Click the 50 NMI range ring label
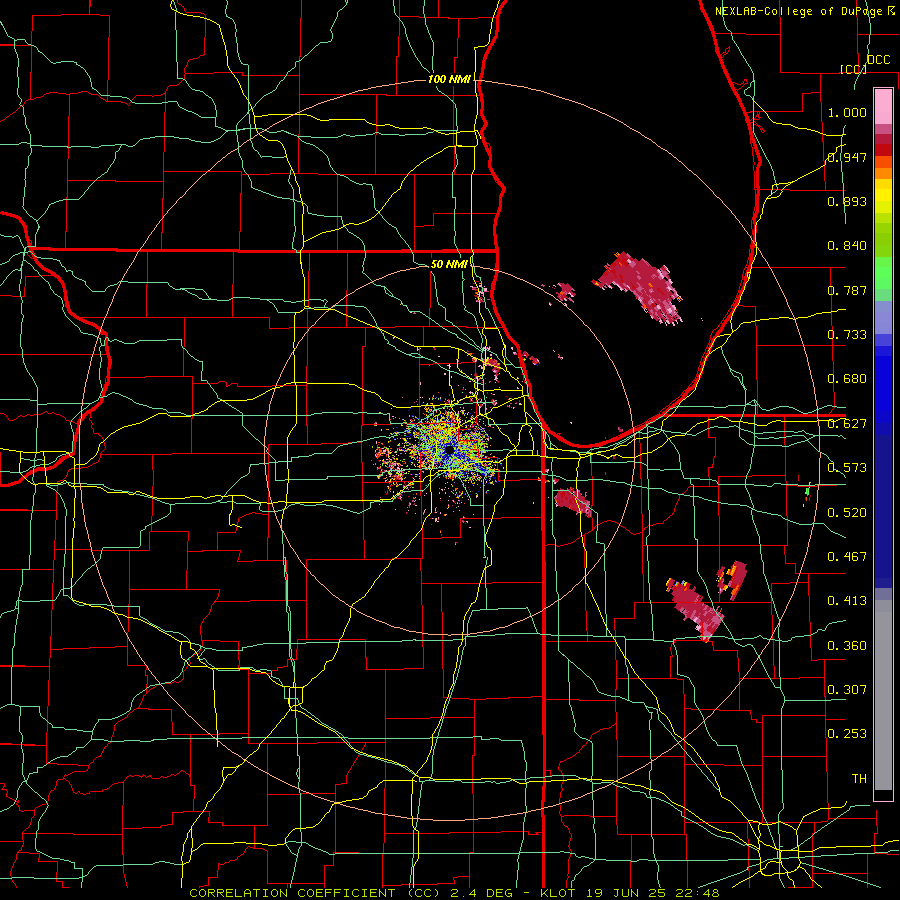 pos(449,264)
